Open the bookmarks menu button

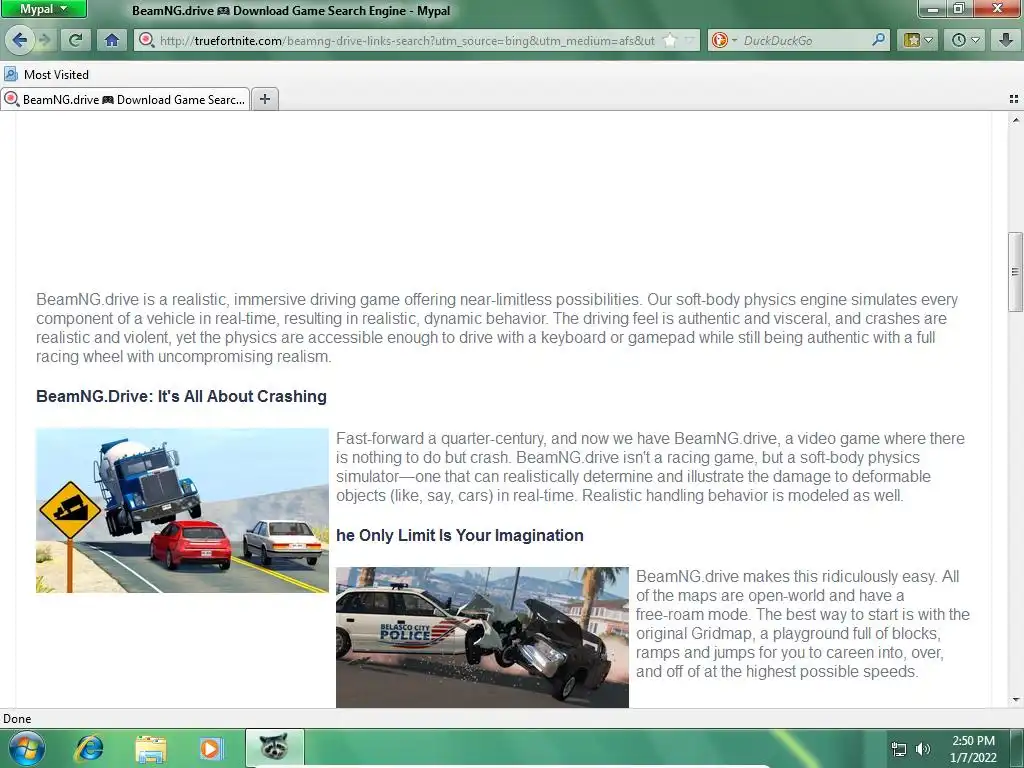pos(912,40)
